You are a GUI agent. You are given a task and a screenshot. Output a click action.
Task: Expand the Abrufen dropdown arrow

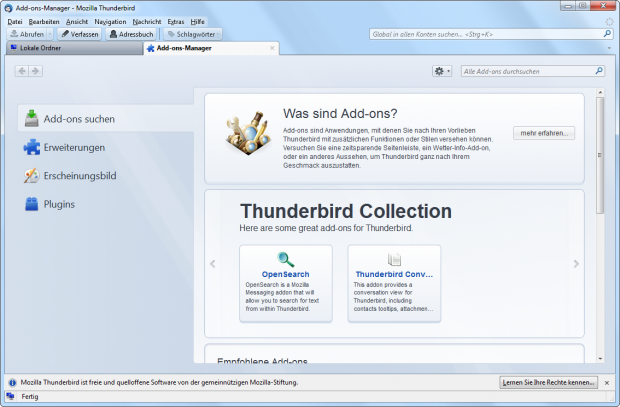(x=50, y=34)
